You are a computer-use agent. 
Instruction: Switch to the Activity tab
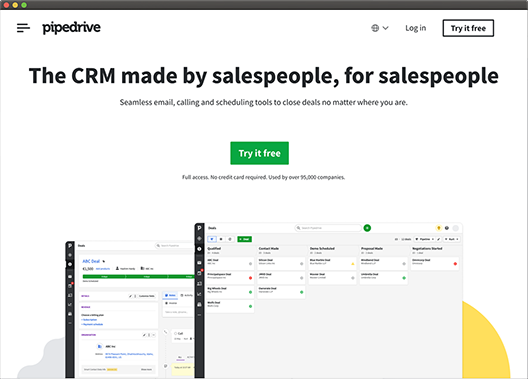[x=187, y=295]
